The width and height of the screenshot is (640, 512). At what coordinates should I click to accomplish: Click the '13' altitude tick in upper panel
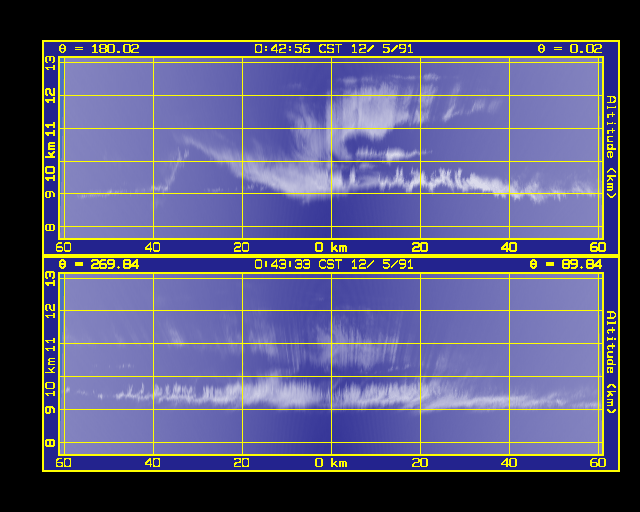coord(50,63)
